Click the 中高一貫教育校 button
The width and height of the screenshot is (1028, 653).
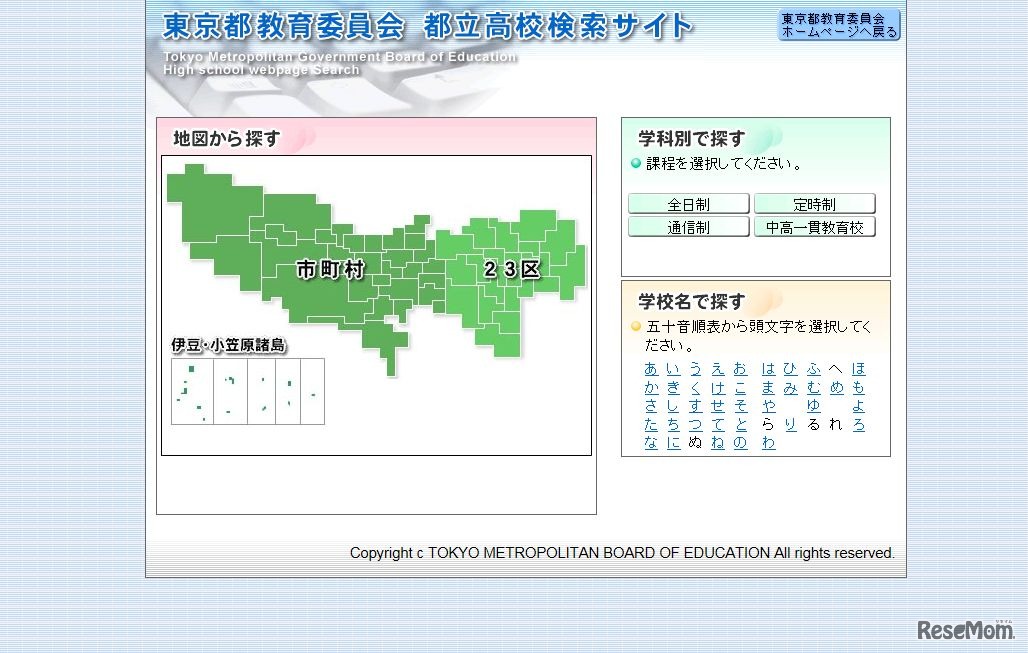click(813, 226)
